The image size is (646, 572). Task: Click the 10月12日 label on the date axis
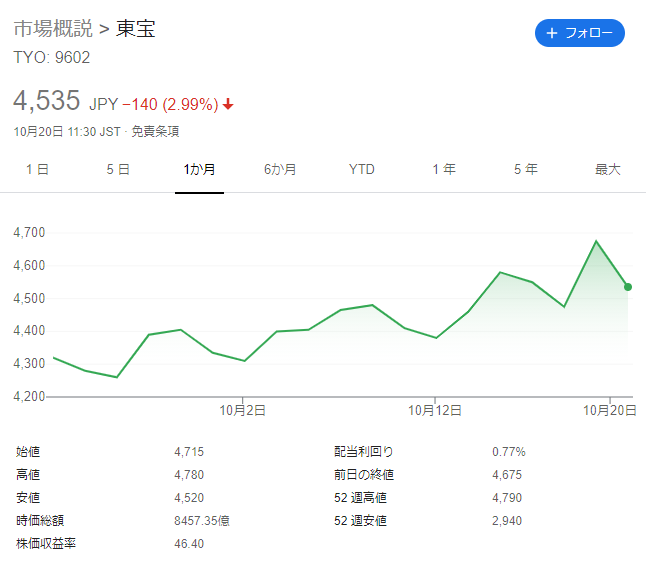[435, 410]
